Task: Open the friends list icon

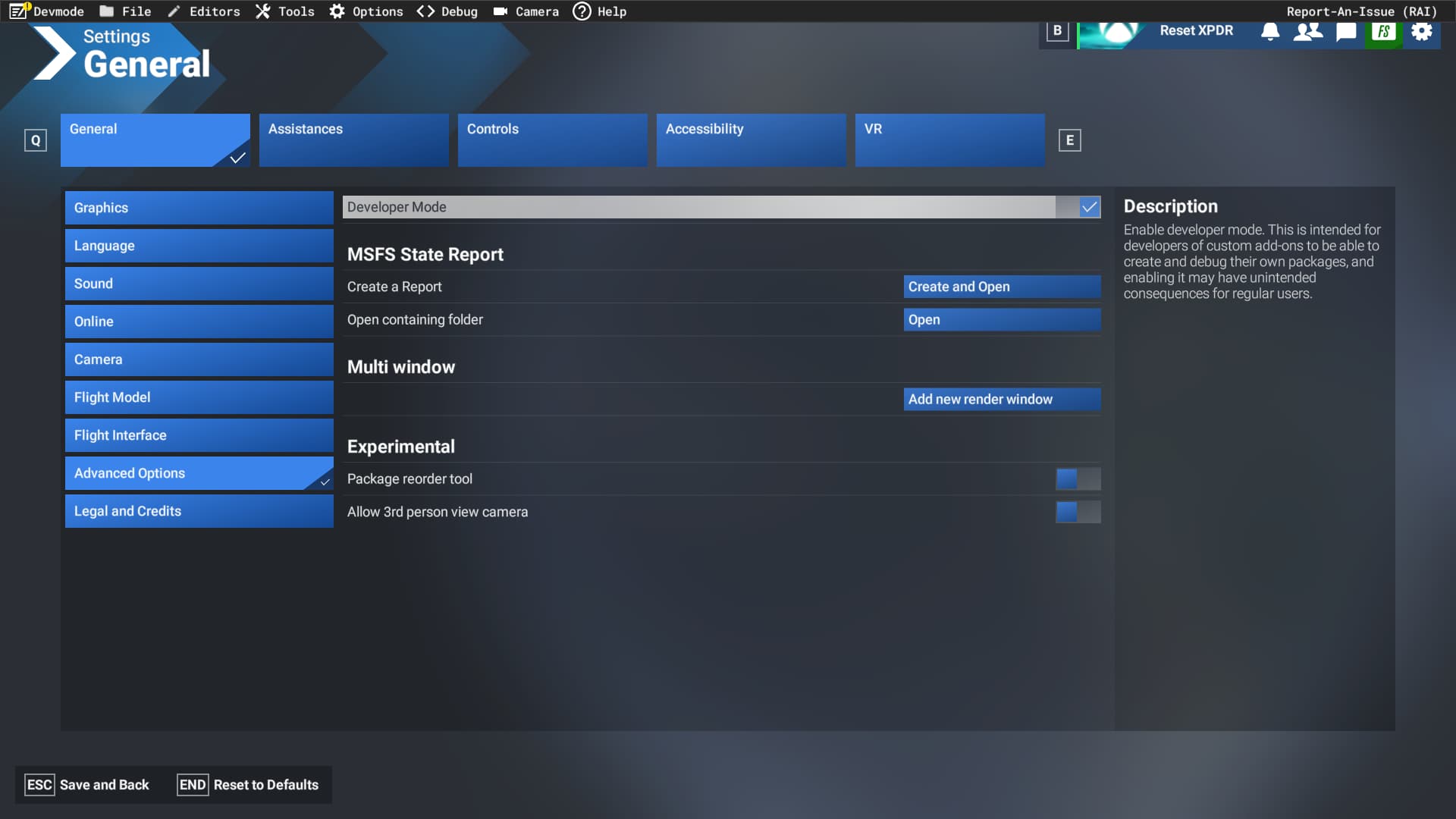Action: 1307,31
